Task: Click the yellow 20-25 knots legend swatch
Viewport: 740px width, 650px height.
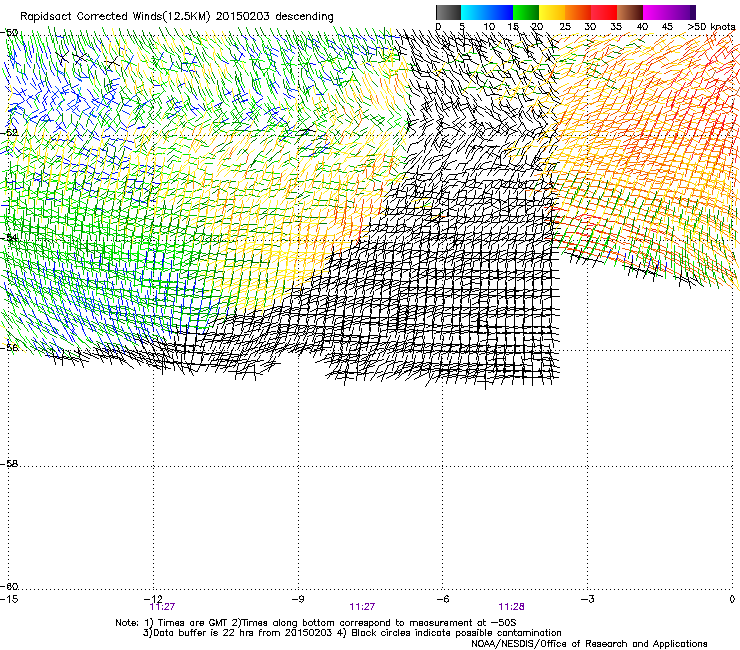Action: (552, 12)
